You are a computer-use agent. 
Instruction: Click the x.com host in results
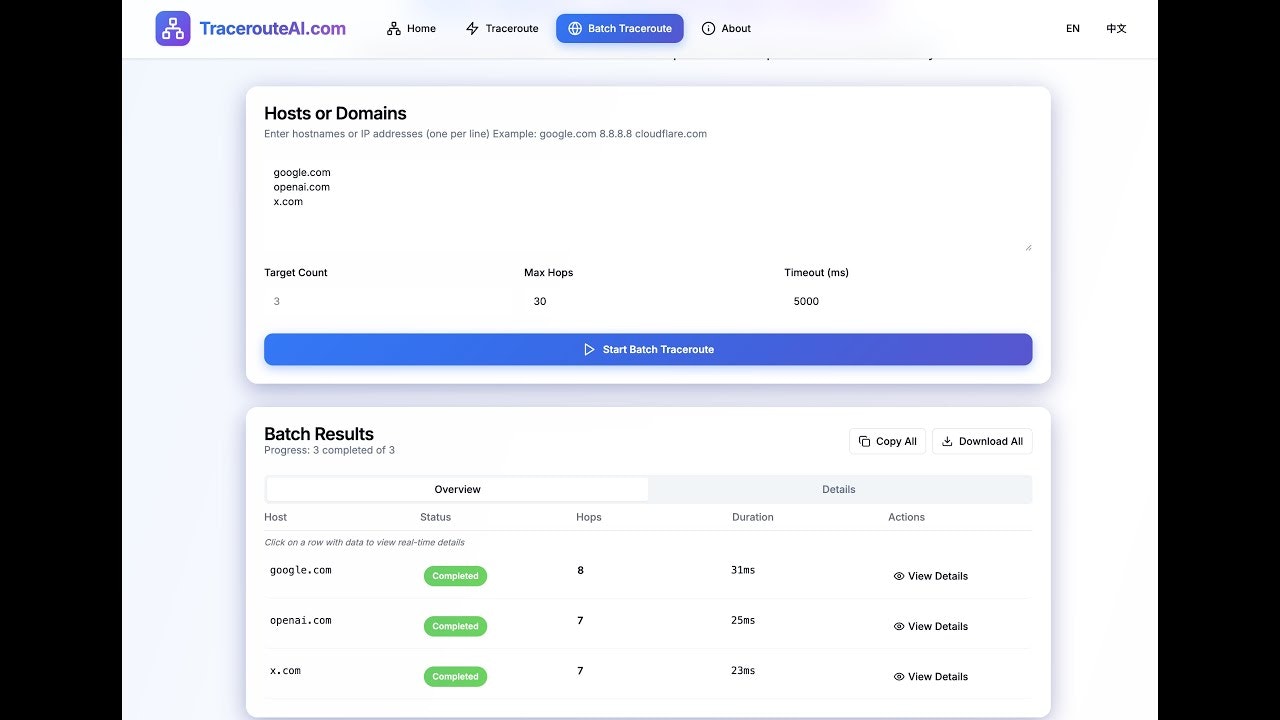(285, 670)
